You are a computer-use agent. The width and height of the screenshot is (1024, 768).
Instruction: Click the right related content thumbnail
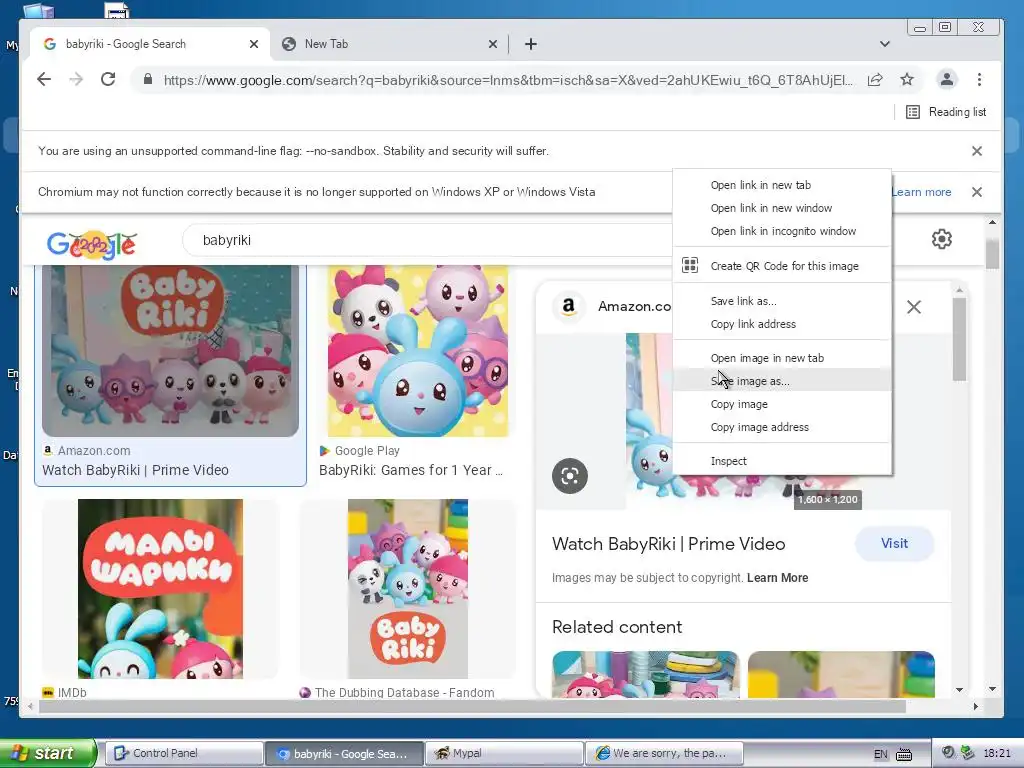click(841, 674)
